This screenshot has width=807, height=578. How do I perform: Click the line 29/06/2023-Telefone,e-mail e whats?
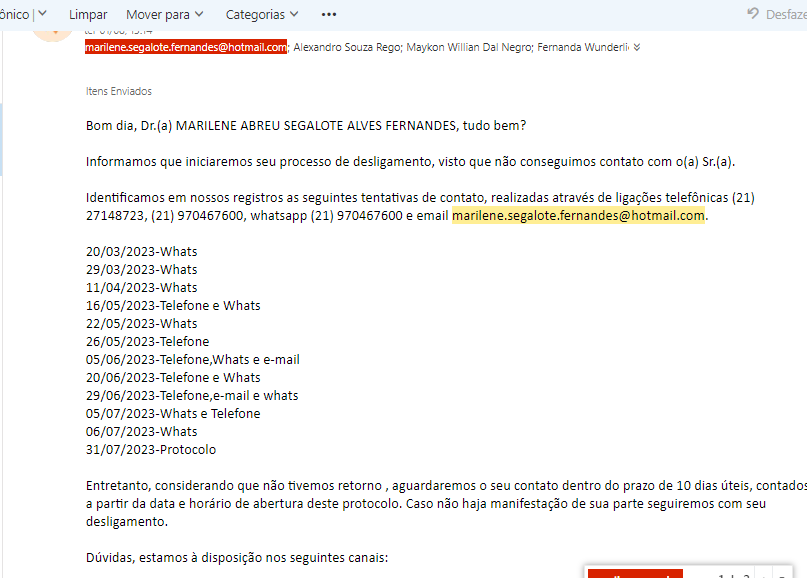coord(192,396)
